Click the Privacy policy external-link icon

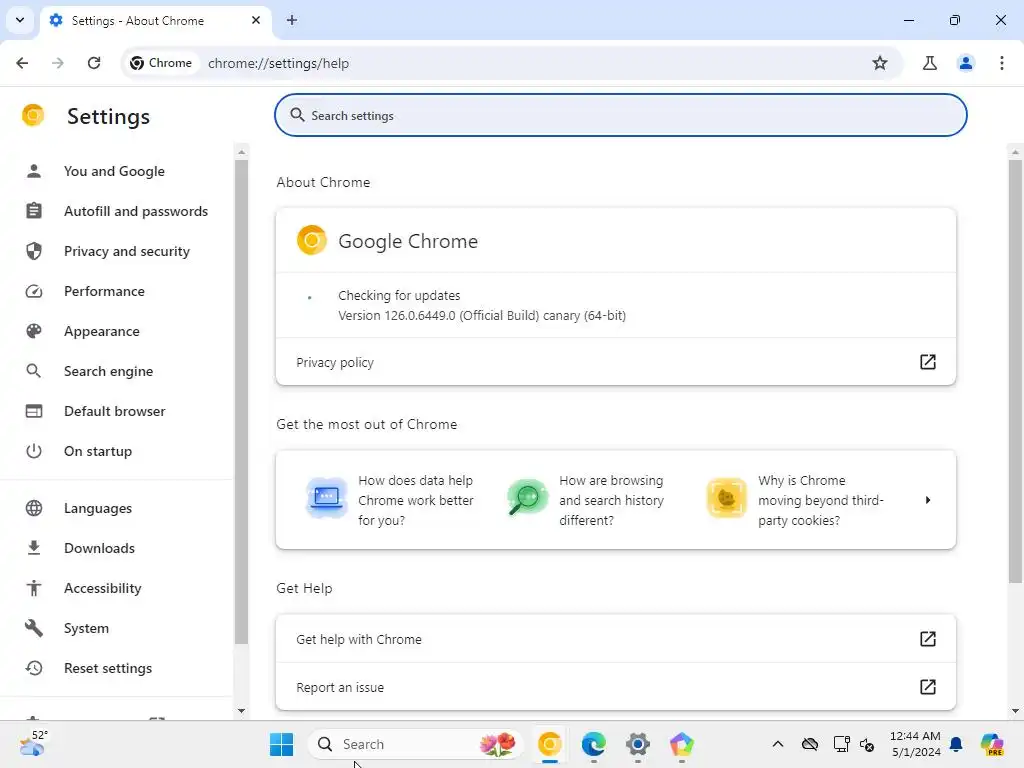click(x=927, y=362)
